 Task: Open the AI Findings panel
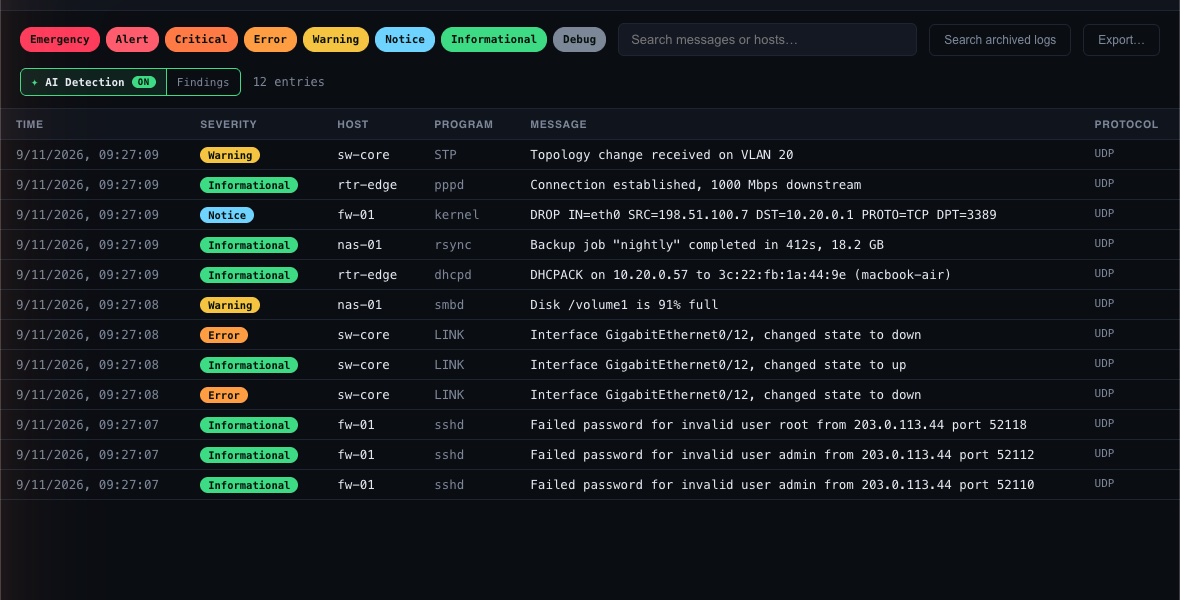tap(203, 82)
